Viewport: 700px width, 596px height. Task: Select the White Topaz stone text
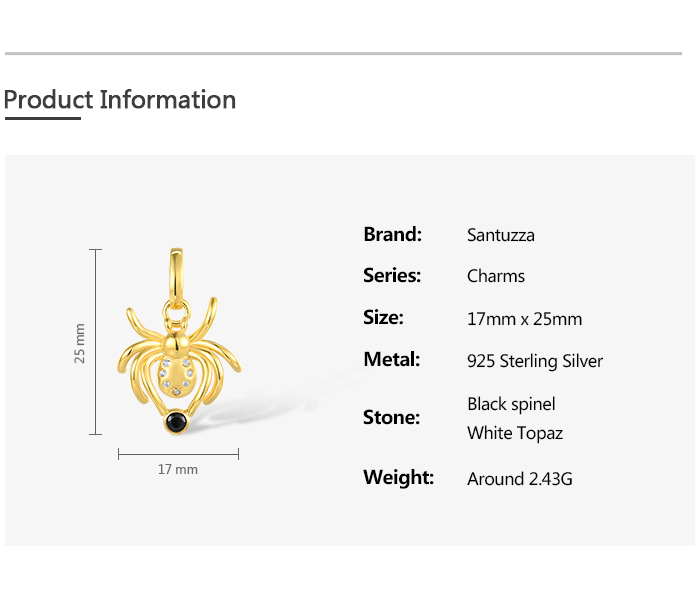tap(515, 433)
